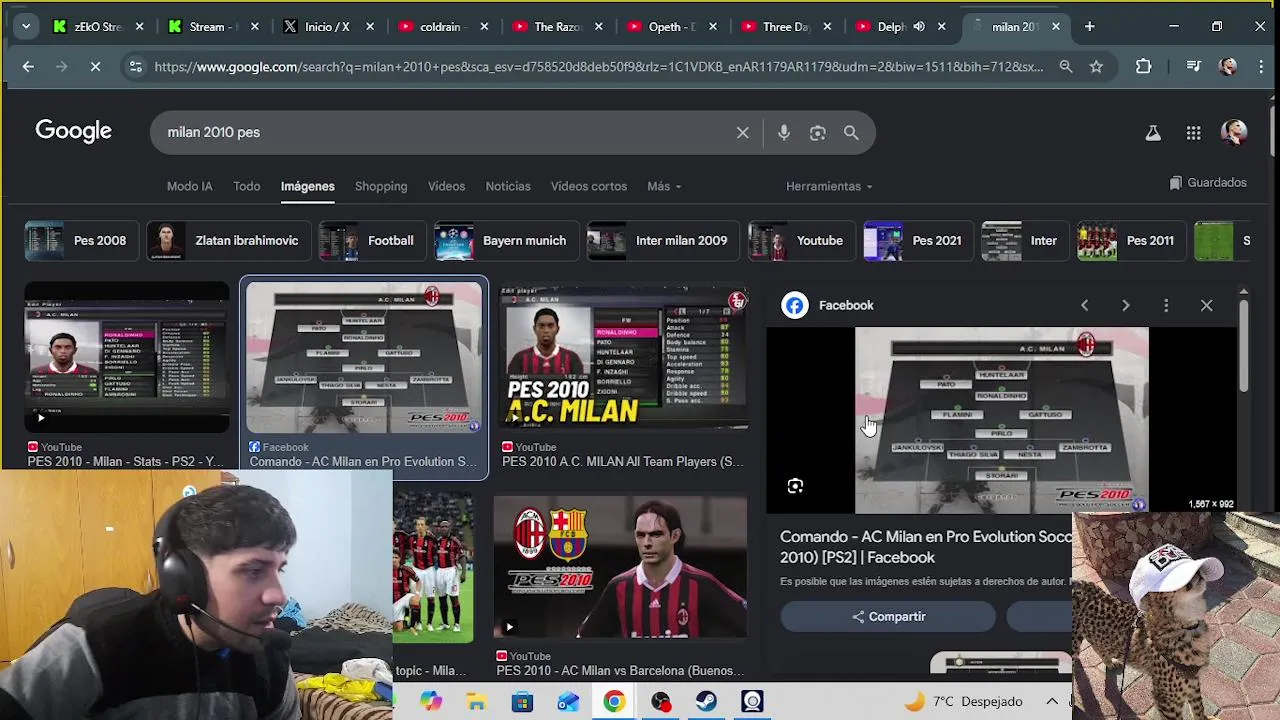Open PES 2010 Milan Stats PS2 thumbnail
The height and width of the screenshot is (720, 1280).
[x=127, y=357]
